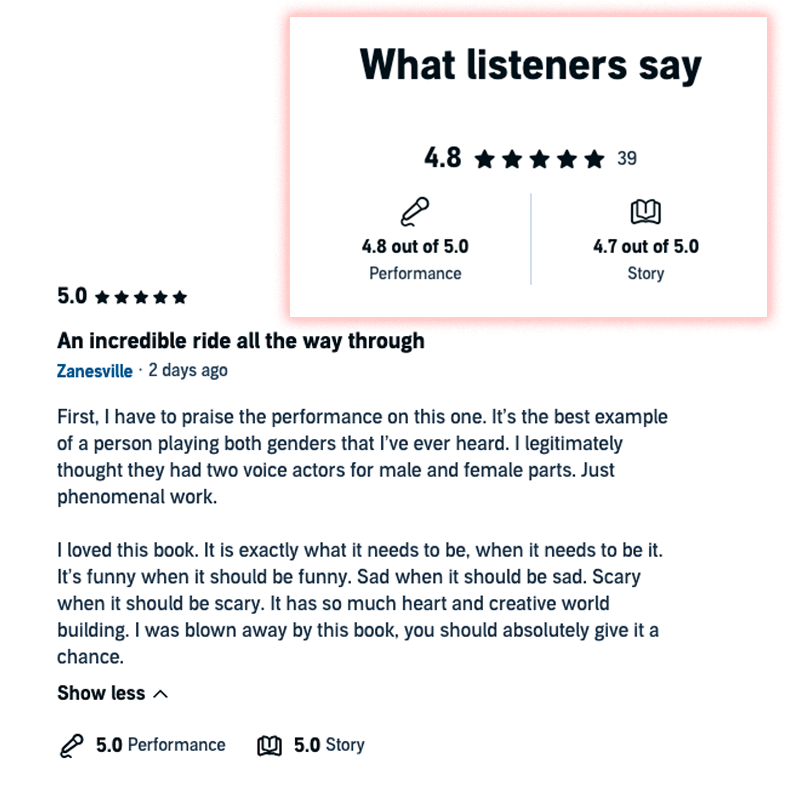Click the microphone icon under the overall rating

point(415,212)
